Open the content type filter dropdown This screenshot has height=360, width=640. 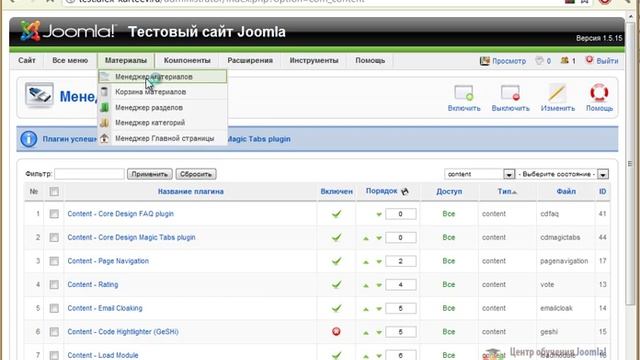tap(479, 174)
